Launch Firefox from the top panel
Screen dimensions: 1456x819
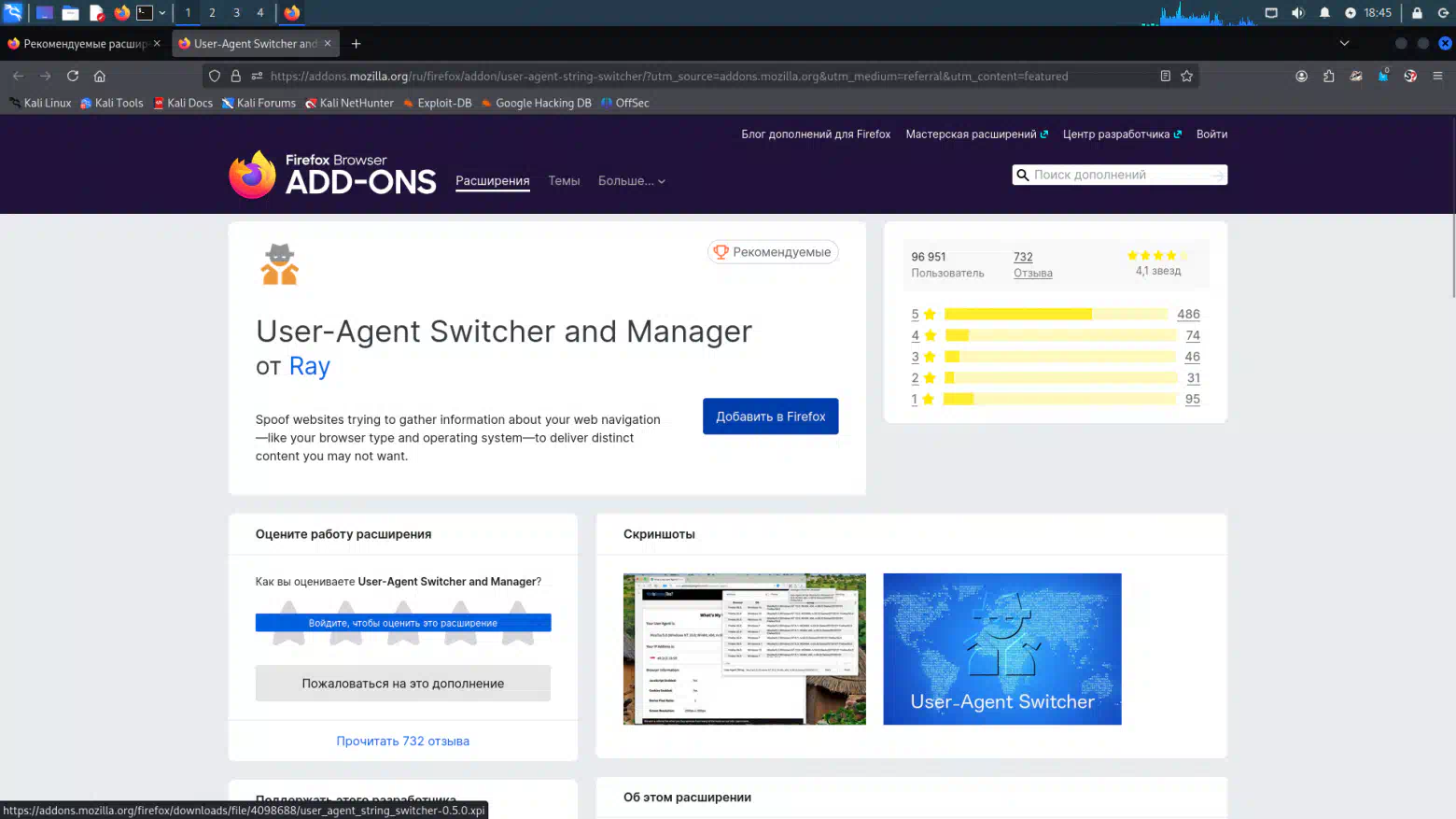[121, 13]
